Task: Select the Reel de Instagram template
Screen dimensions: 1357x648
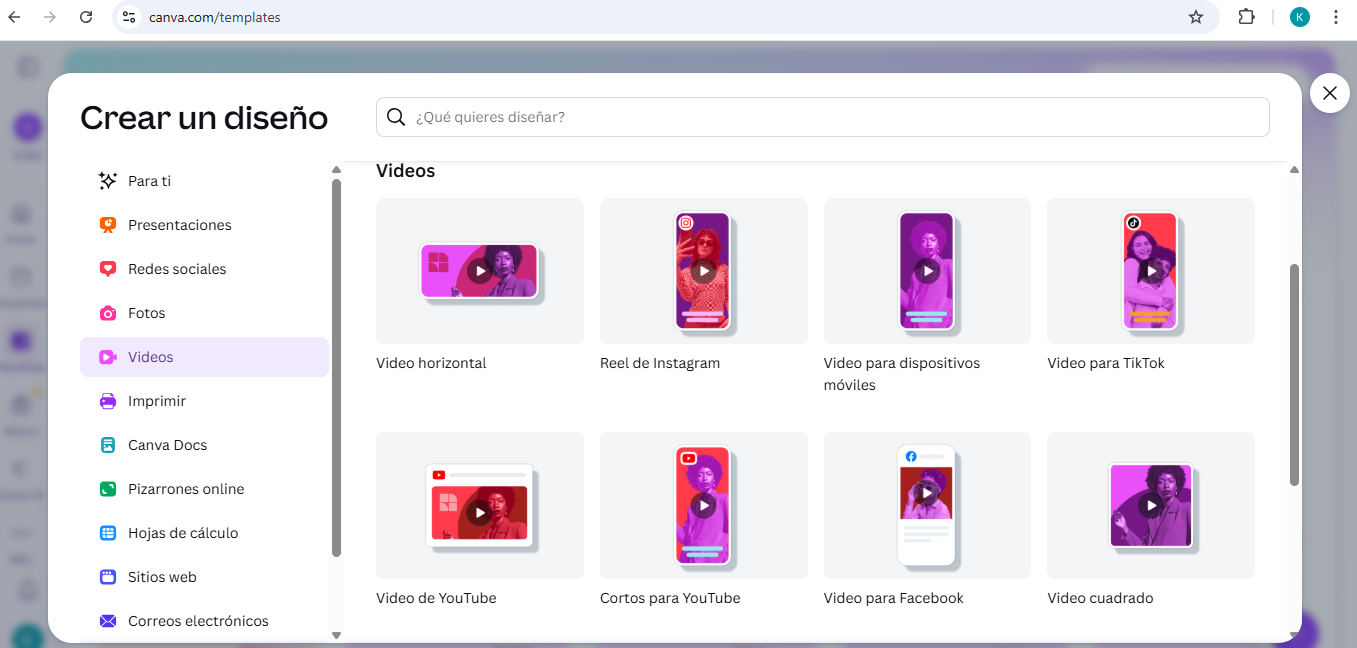Action: click(703, 271)
